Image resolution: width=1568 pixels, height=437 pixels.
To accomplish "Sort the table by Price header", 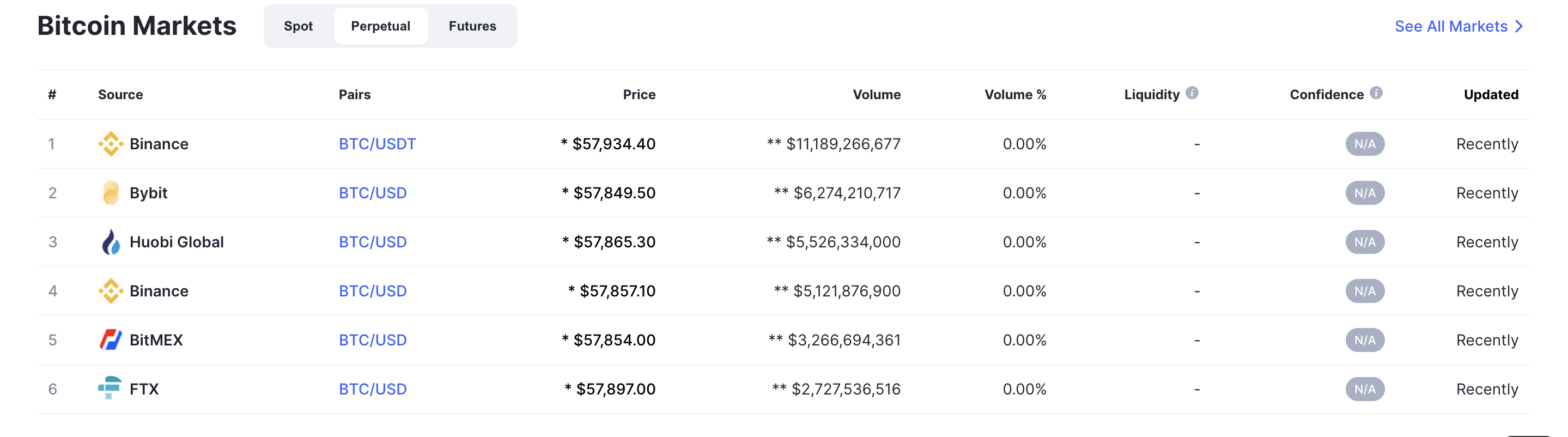I will (x=639, y=95).
